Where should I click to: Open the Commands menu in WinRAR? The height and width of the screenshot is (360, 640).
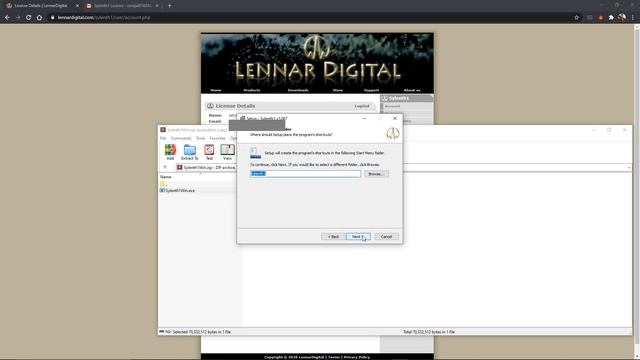point(181,138)
